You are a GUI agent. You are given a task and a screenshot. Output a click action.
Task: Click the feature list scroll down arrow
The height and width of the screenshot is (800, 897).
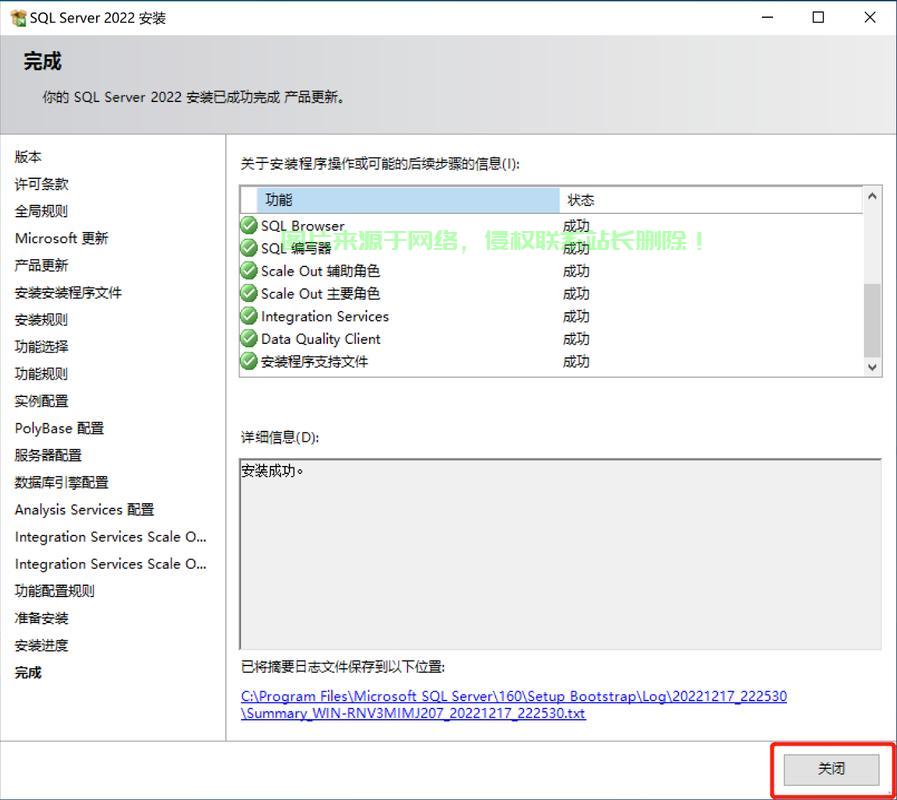[872, 367]
